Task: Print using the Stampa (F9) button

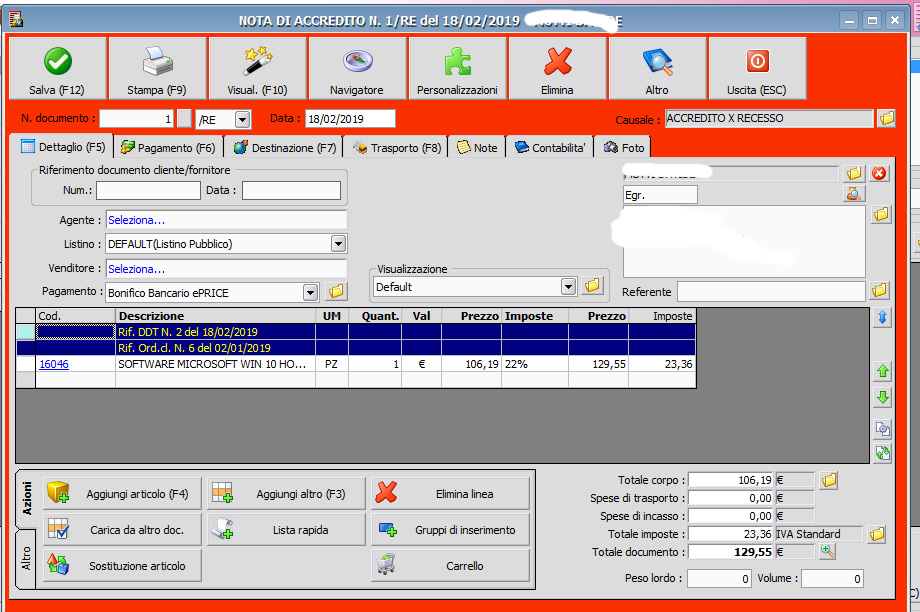Action: (157, 68)
